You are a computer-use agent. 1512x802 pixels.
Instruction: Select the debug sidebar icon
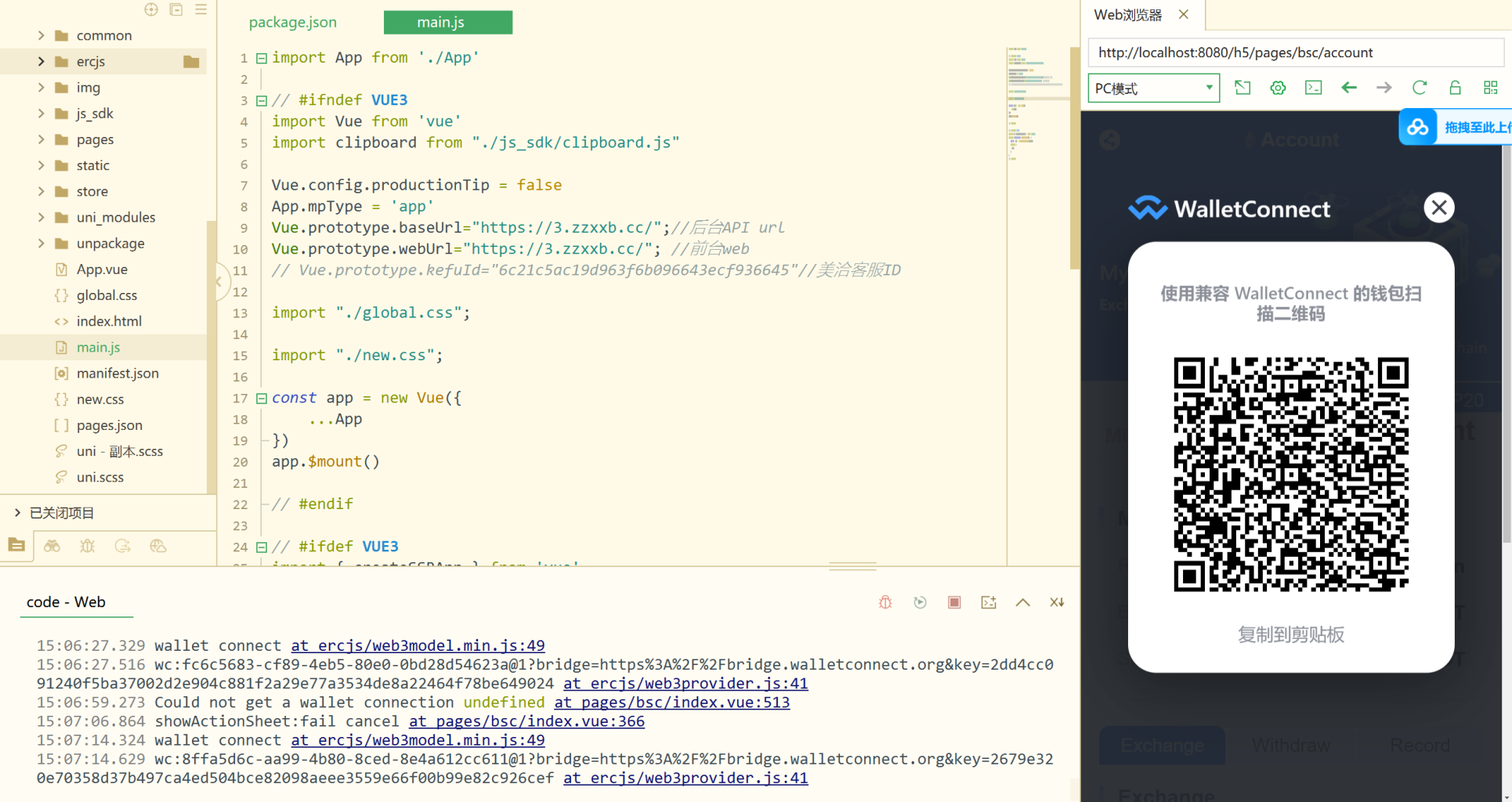point(87,546)
